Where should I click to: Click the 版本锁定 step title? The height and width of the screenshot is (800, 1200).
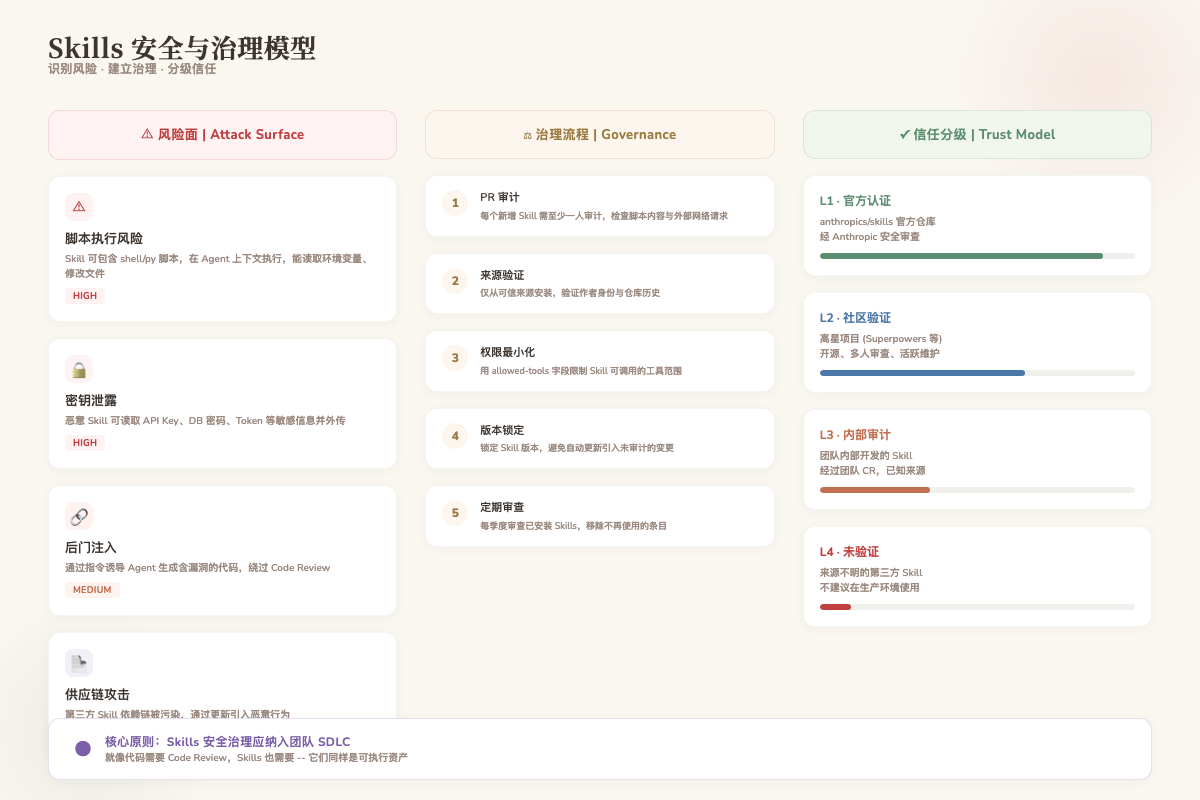(502, 430)
